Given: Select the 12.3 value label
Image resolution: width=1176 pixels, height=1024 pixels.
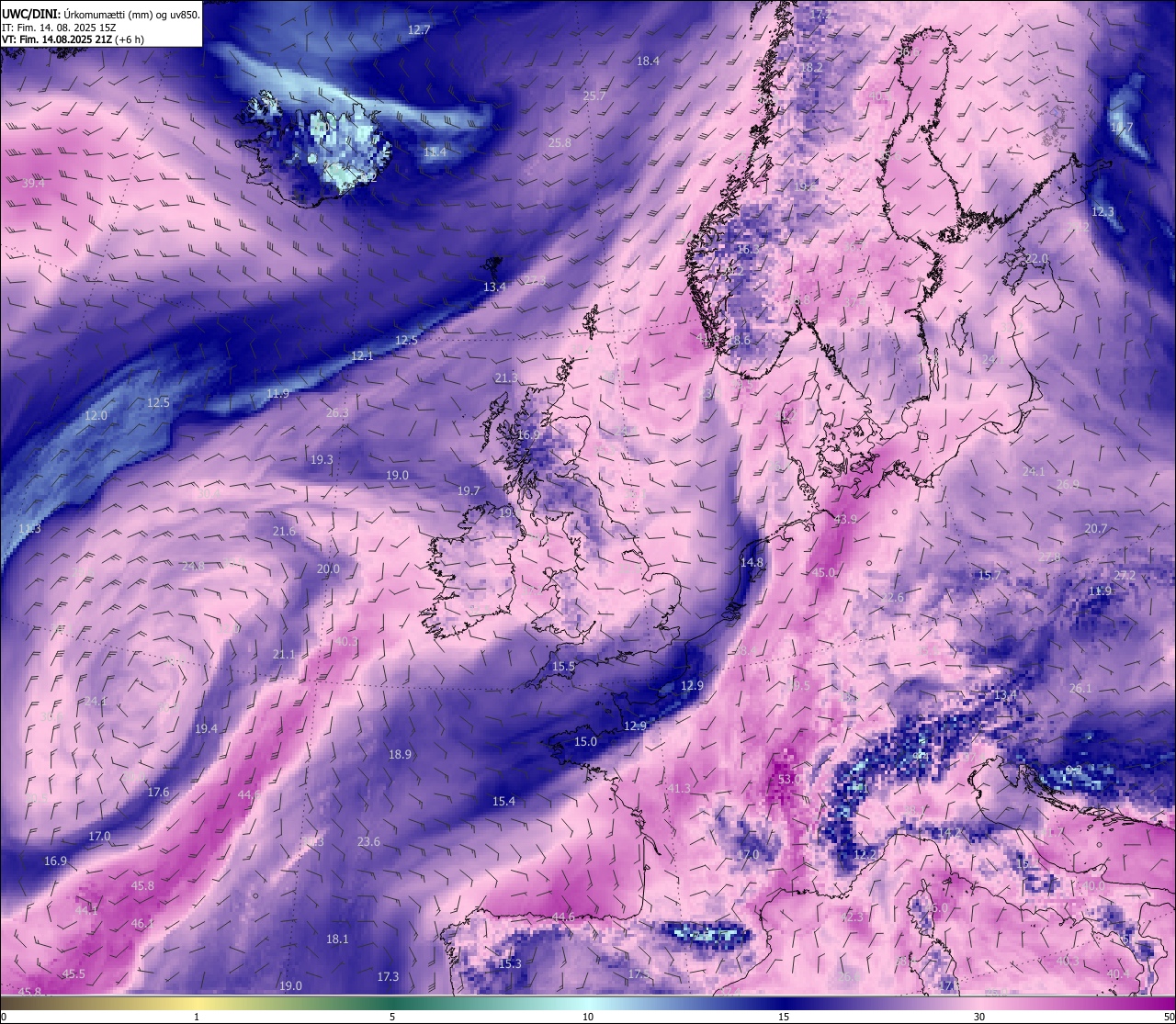Looking at the screenshot, I should tap(1102, 211).
